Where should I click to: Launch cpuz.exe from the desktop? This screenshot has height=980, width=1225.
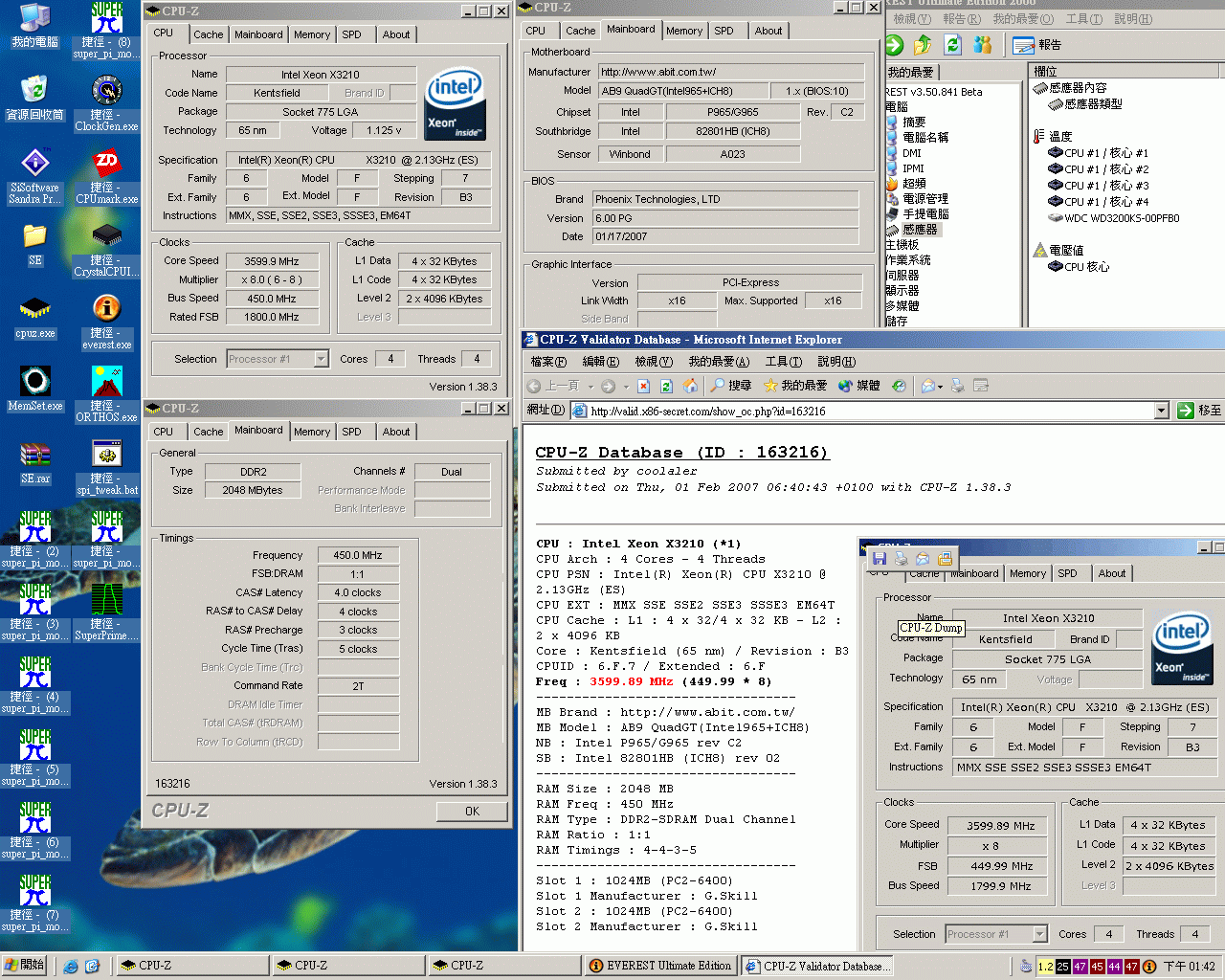[x=34, y=317]
